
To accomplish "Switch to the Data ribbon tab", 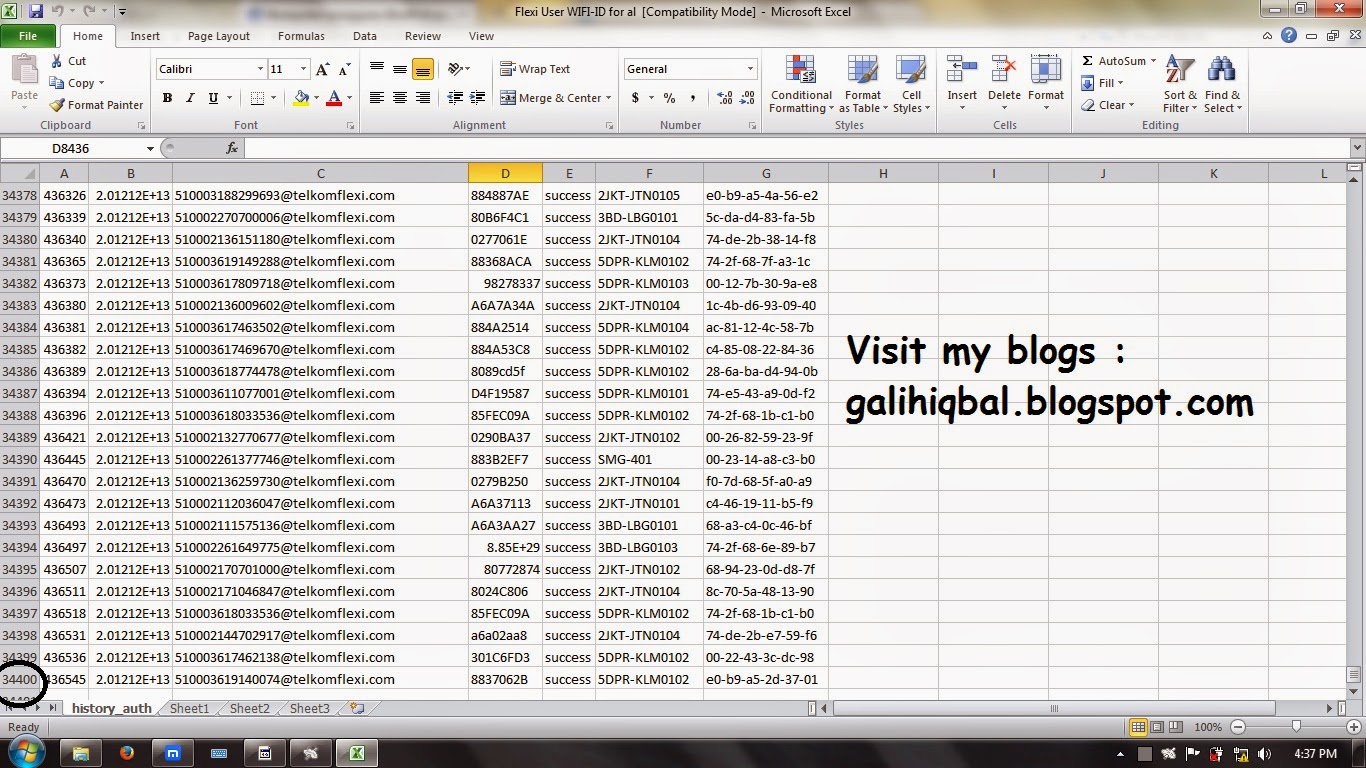I will point(365,36).
